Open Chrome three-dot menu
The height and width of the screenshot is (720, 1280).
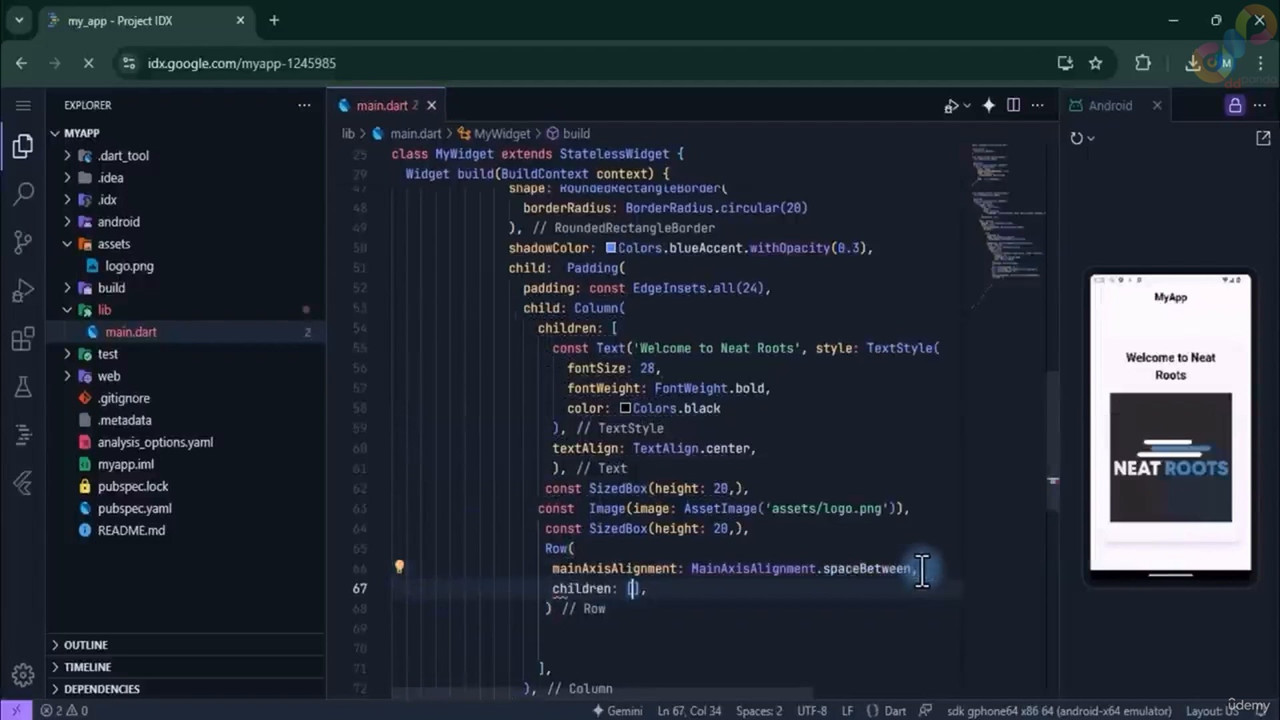click(1260, 63)
